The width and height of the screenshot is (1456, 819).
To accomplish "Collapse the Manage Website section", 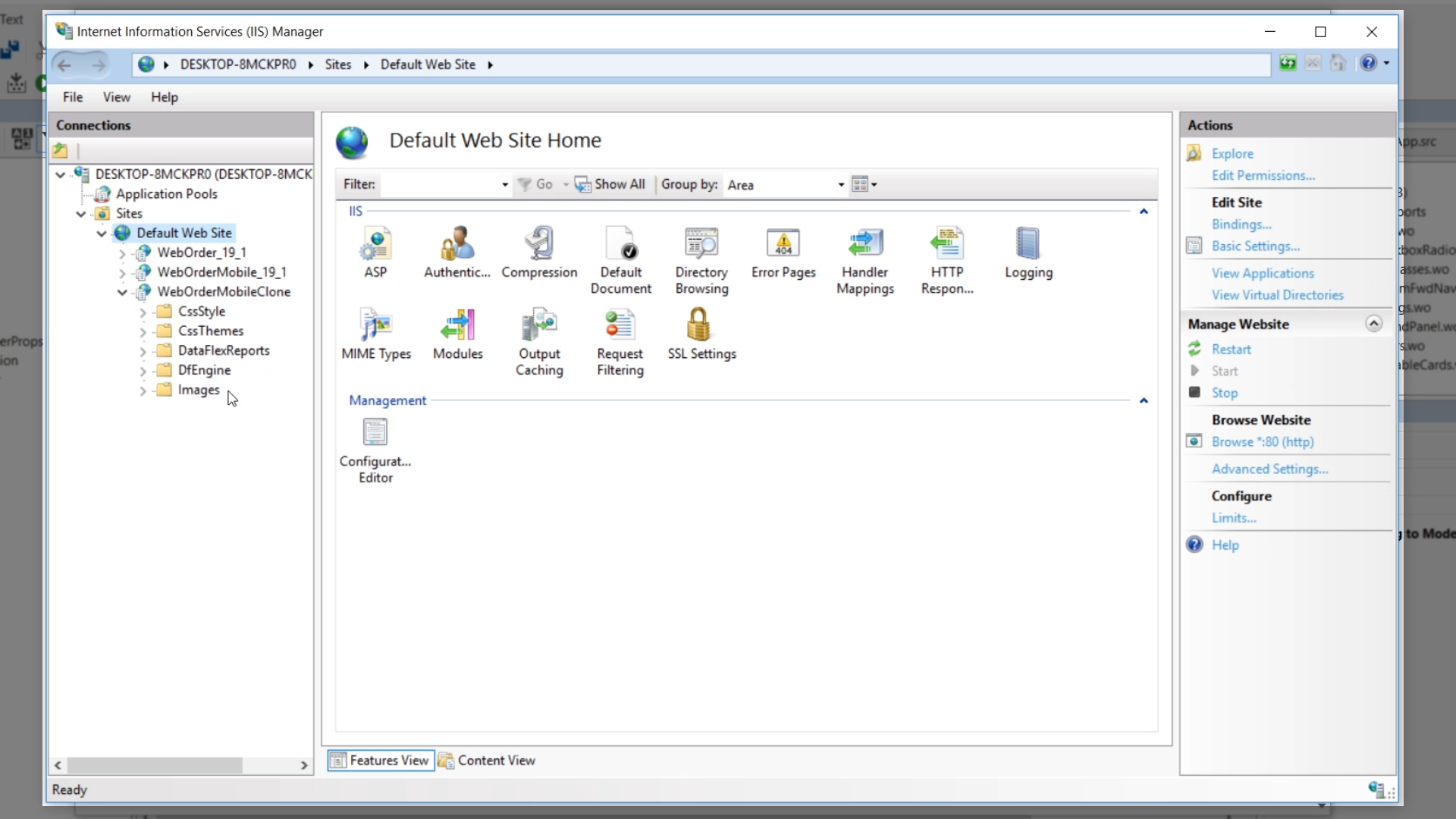I will (1373, 324).
